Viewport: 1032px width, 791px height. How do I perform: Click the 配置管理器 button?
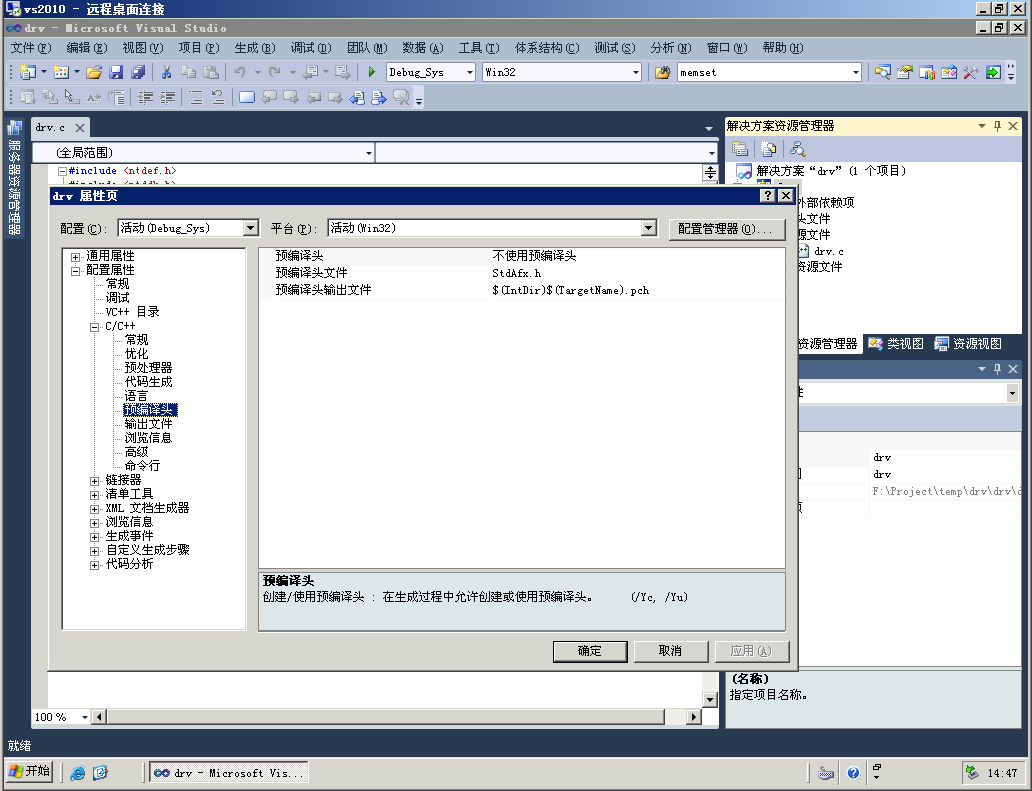[726, 229]
